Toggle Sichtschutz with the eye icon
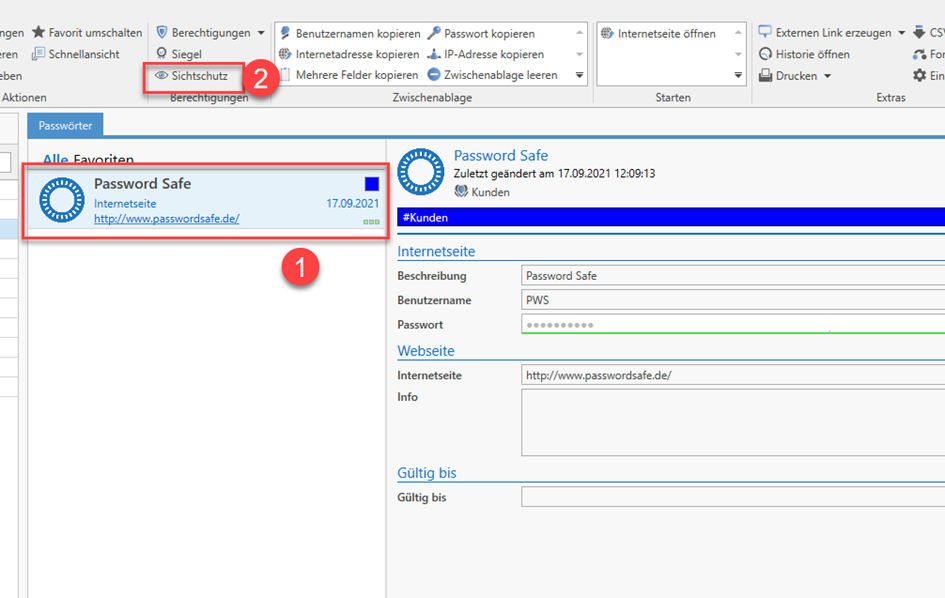945x598 pixels. coord(161,76)
